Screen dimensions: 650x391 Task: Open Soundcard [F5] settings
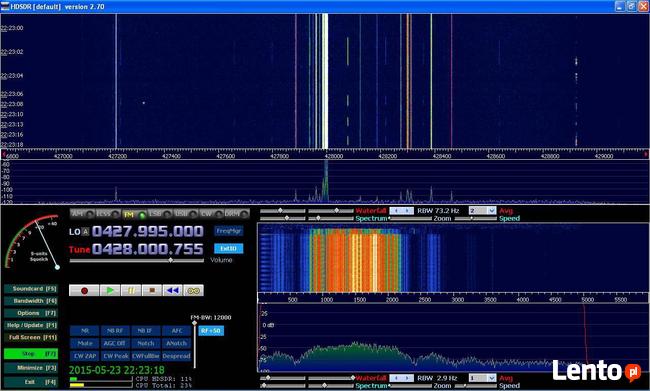tap(31, 289)
